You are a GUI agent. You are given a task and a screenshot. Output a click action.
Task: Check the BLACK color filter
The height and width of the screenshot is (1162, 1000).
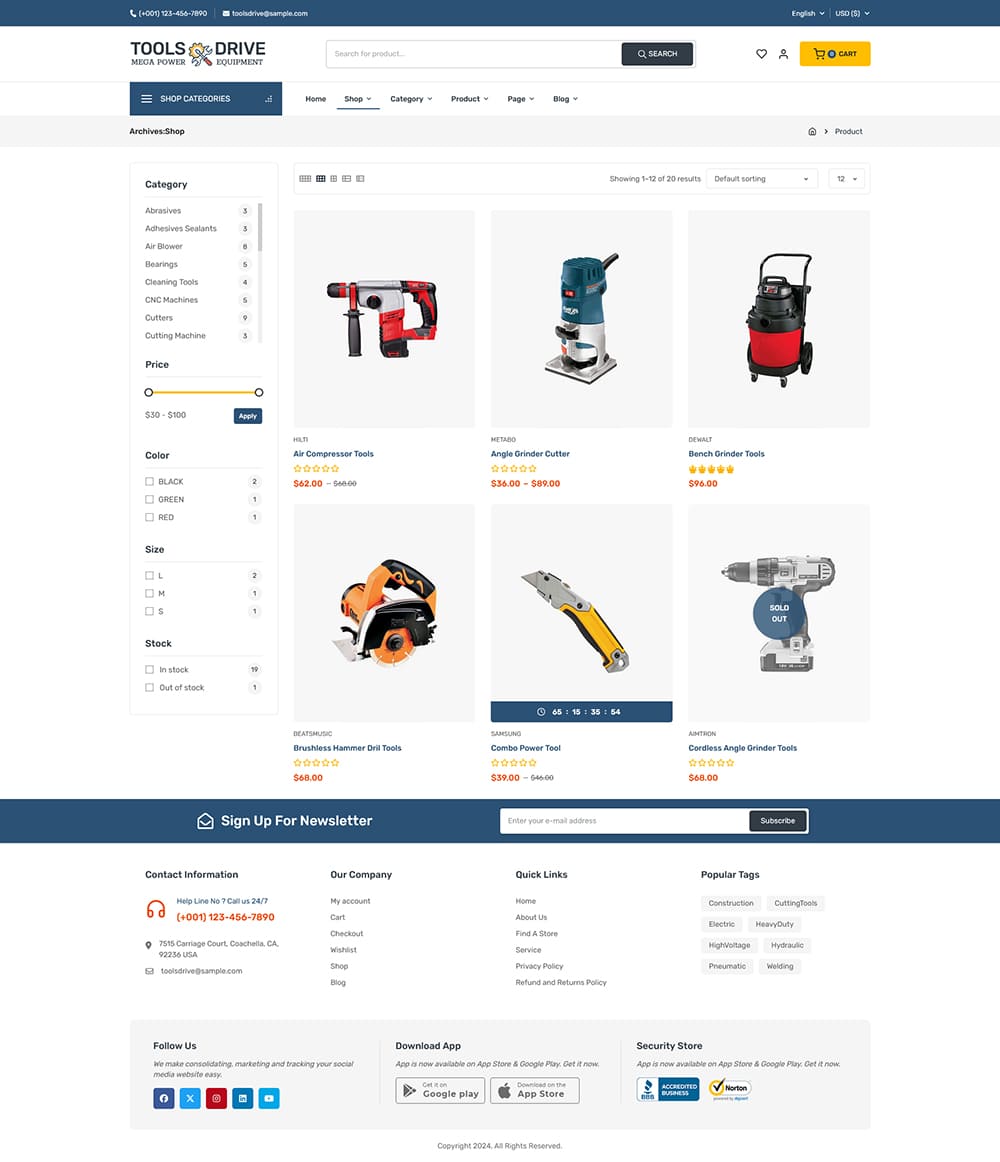tap(150, 482)
